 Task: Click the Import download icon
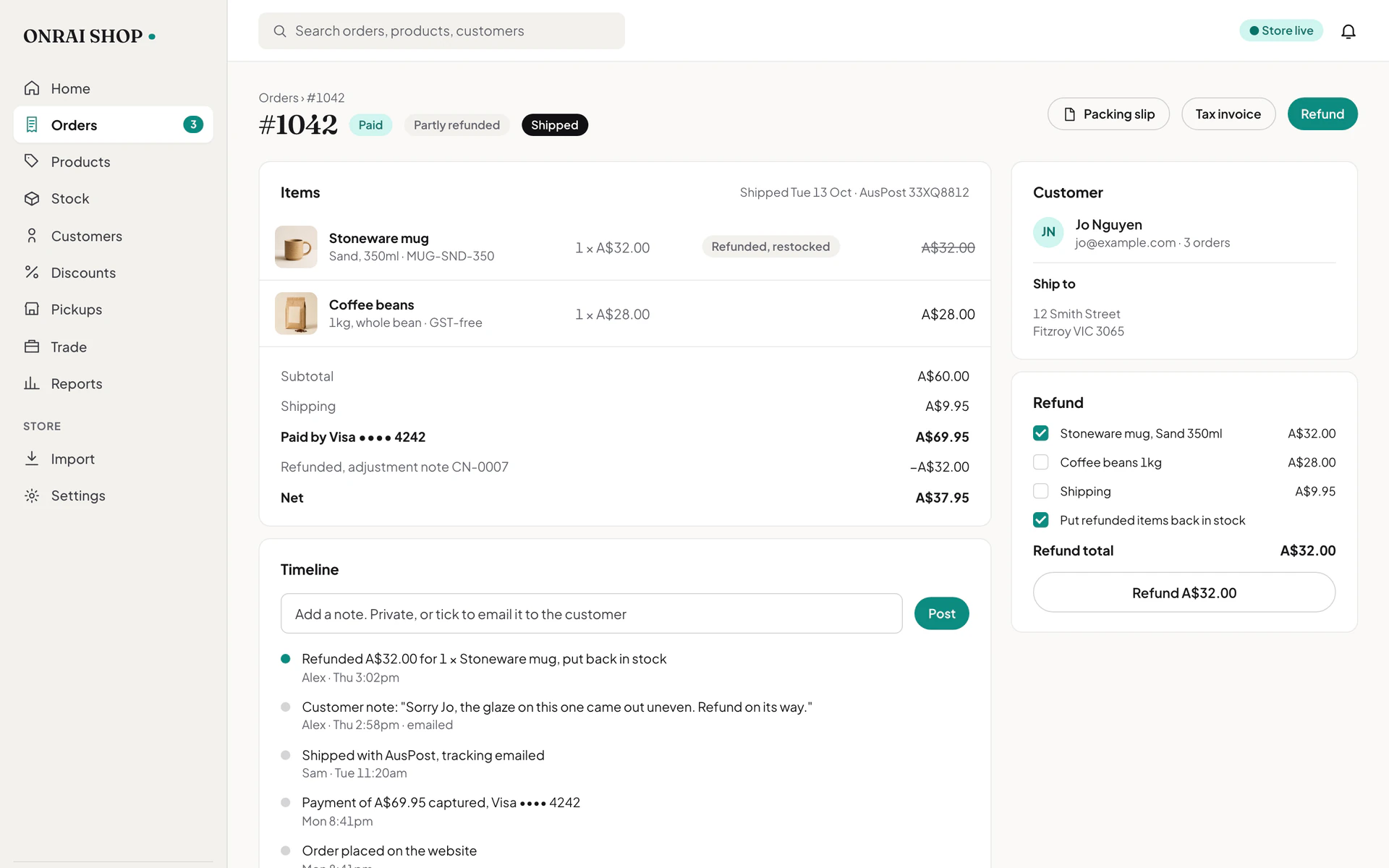[x=32, y=459]
